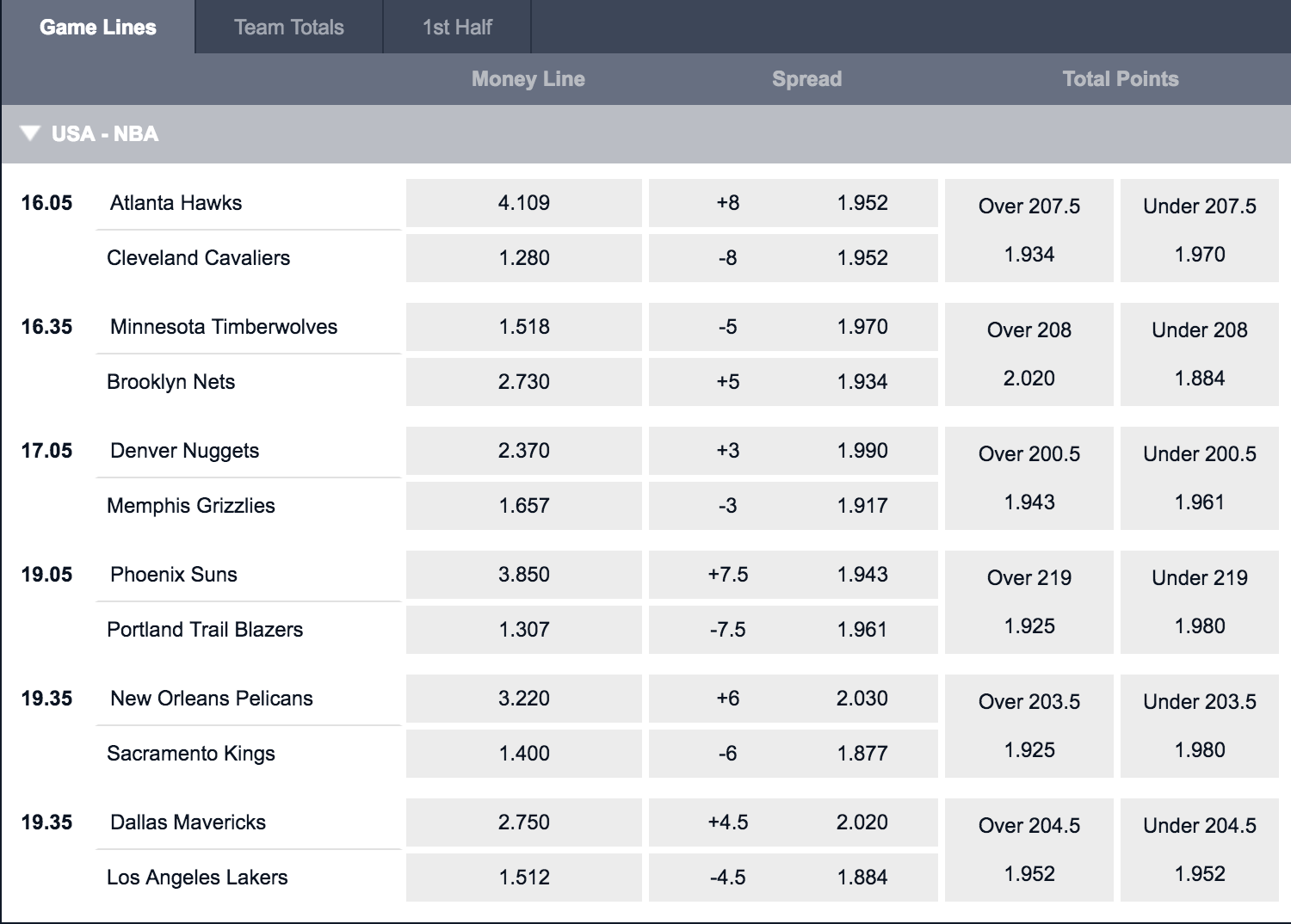Pick Denver Nuggets +3 spread

pyautogui.click(x=794, y=451)
